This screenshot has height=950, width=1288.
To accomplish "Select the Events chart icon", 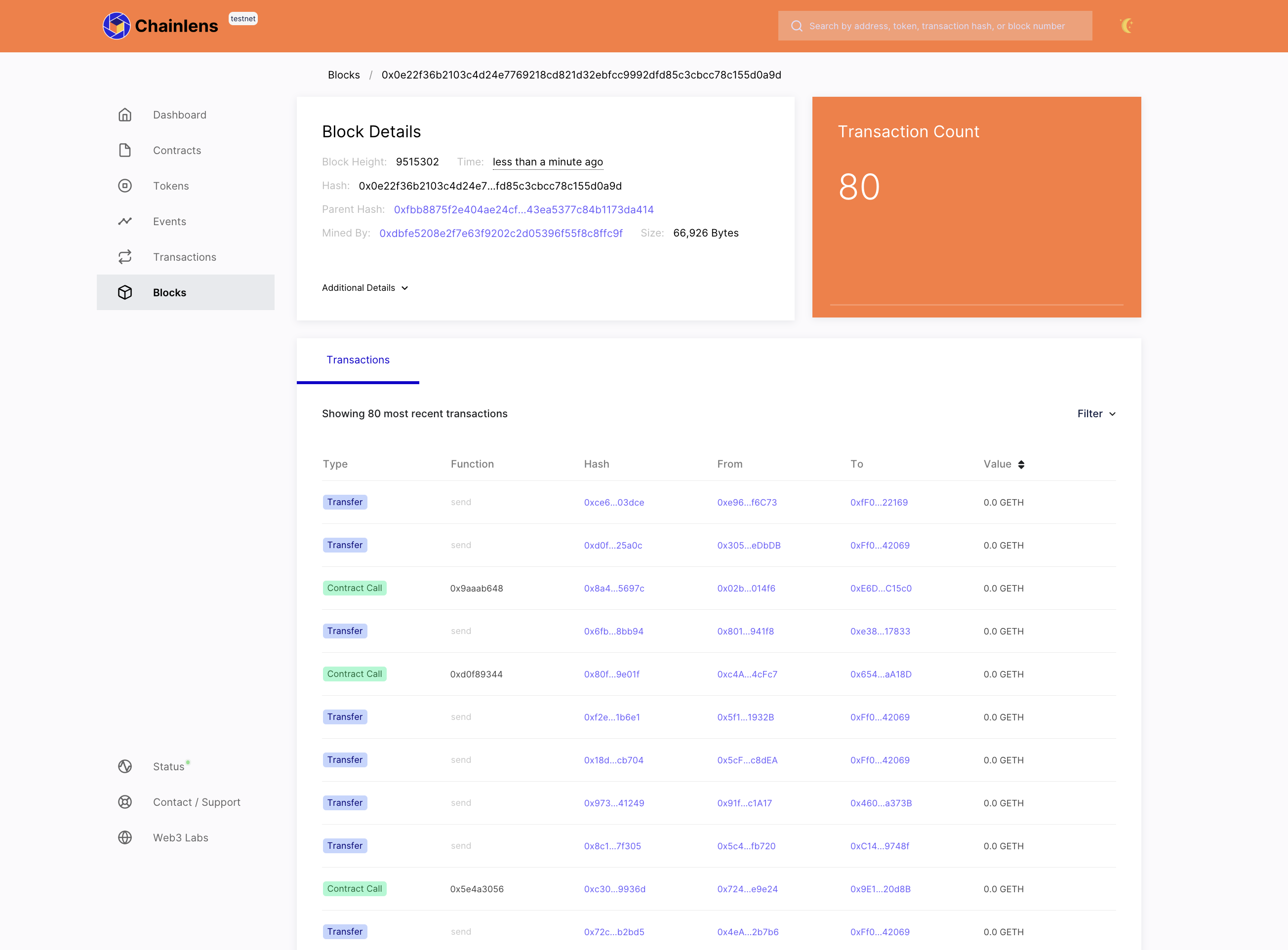I will [125, 221].
